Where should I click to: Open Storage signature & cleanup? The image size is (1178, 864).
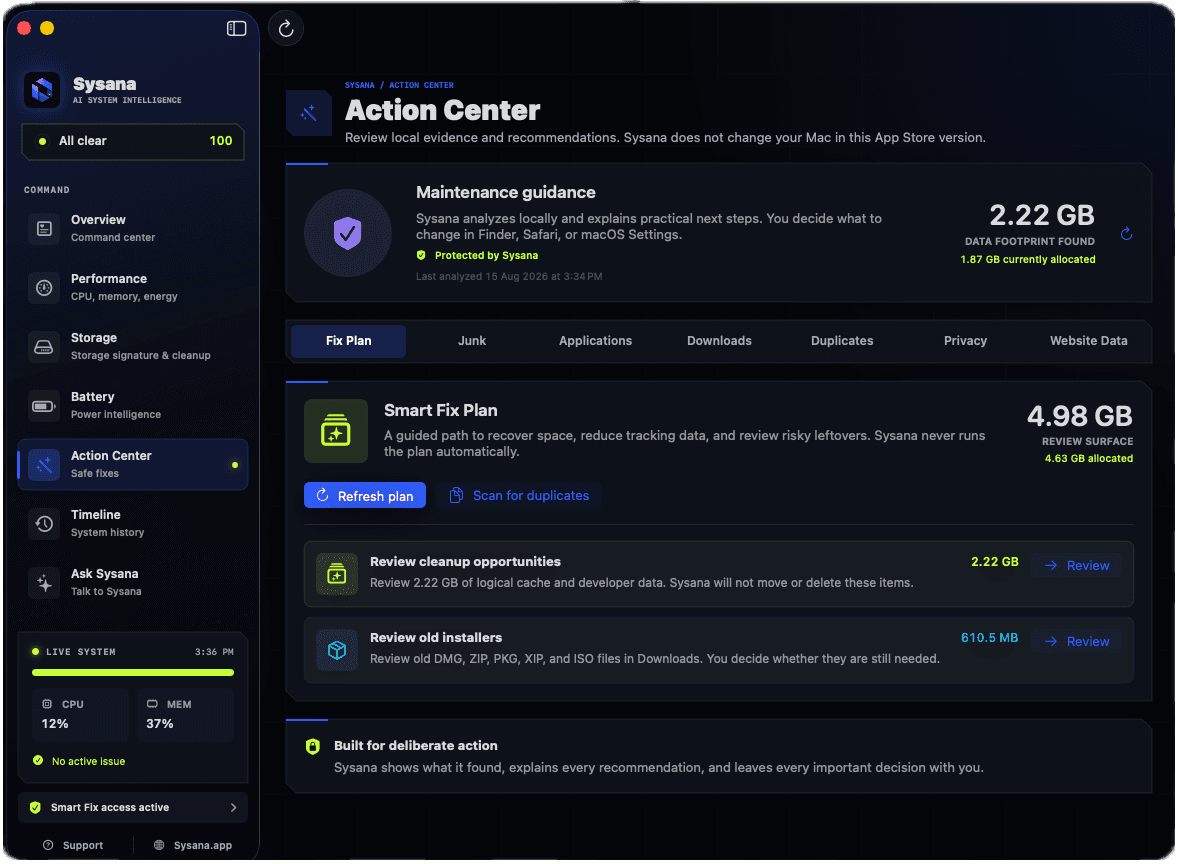click(x=133, y=346)
